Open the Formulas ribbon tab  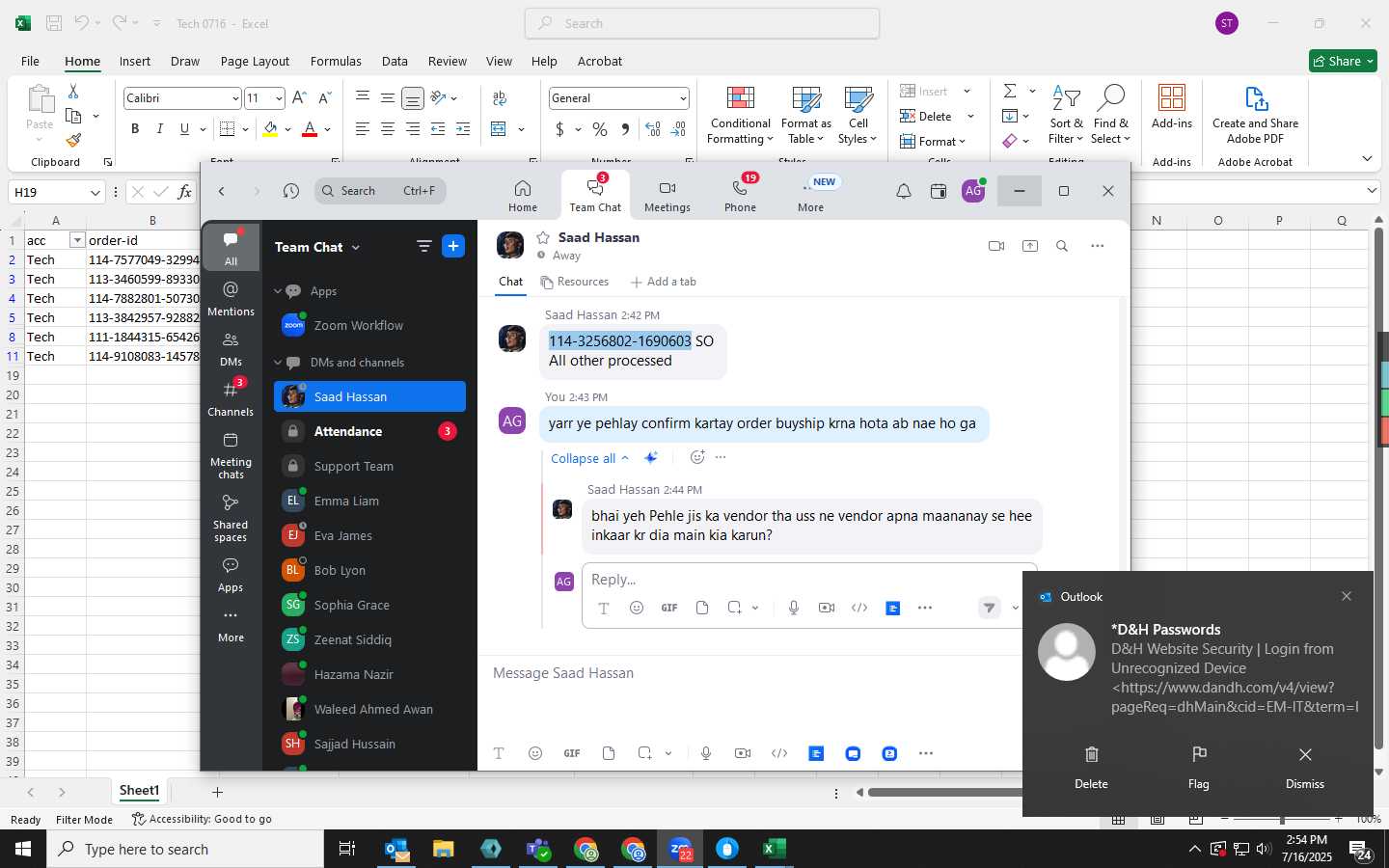(x=336, y=61)
